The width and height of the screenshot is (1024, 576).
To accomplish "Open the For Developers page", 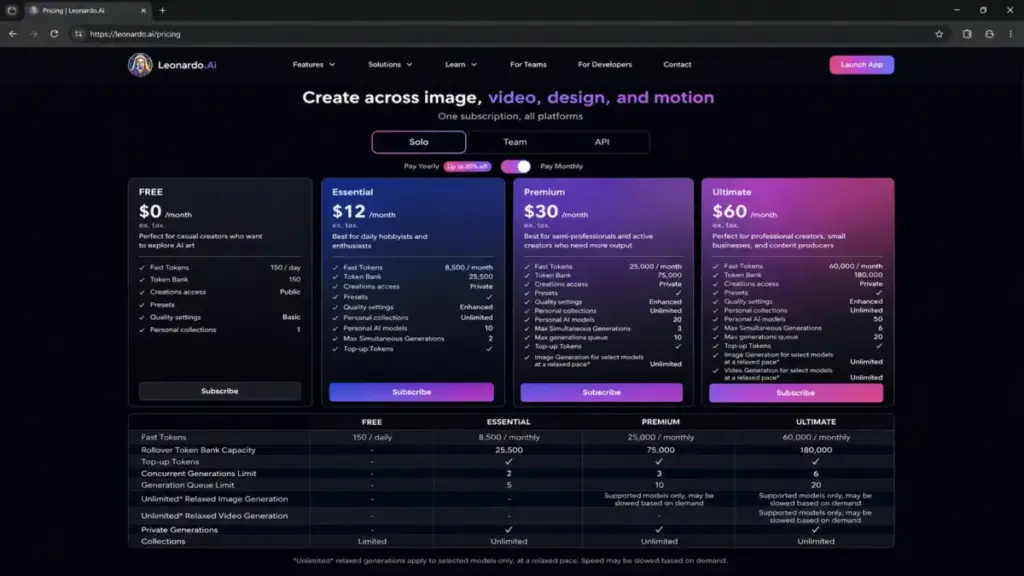I will tap(605, 65).
